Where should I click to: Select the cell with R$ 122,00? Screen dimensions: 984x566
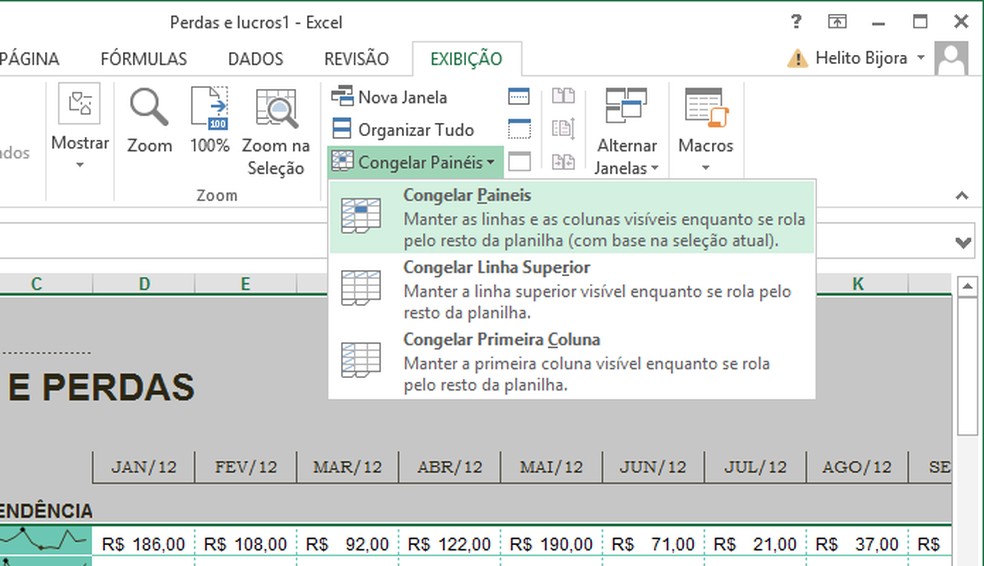tap(449, 543)
